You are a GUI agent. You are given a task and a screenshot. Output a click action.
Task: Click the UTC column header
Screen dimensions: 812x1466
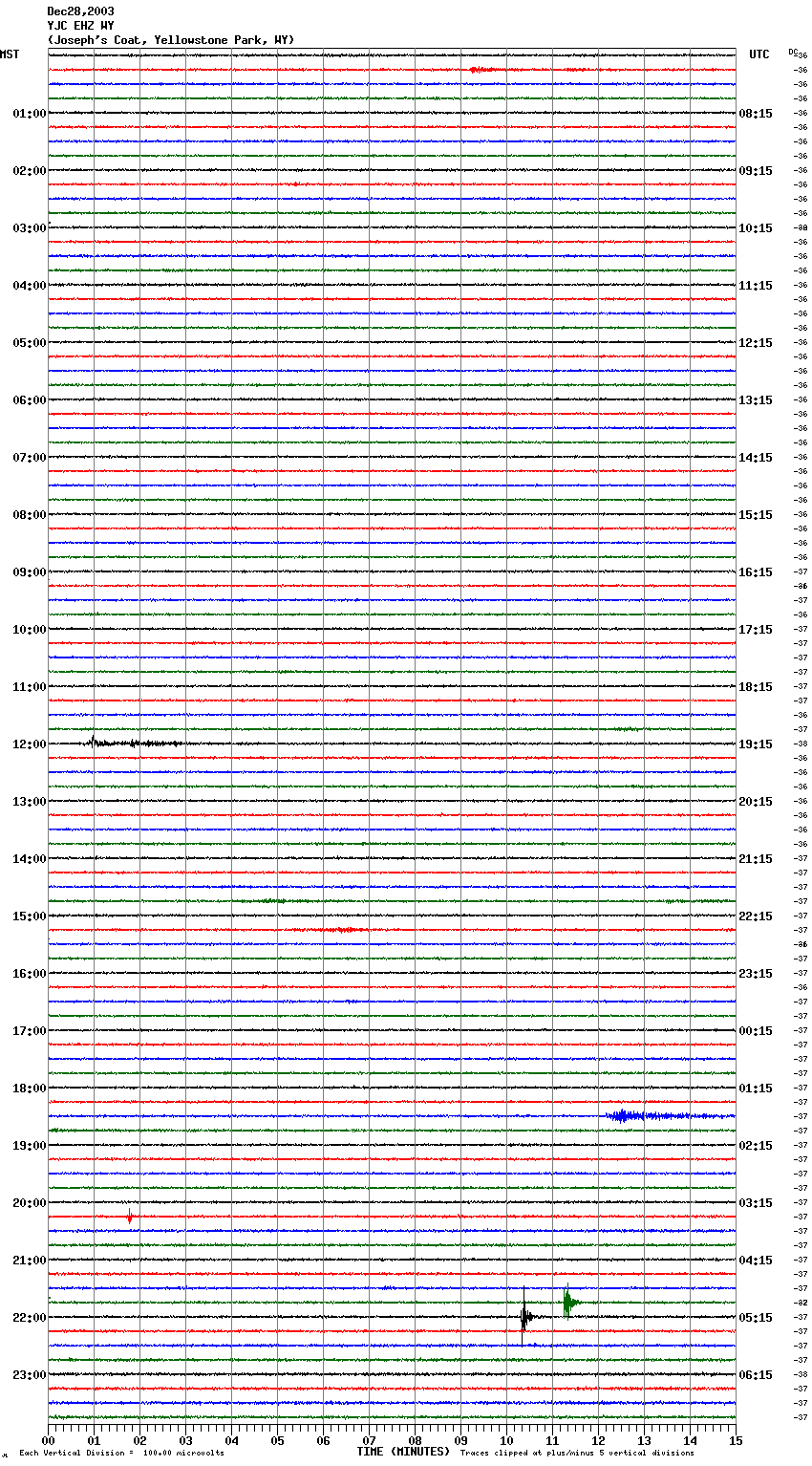pos(759,54)
